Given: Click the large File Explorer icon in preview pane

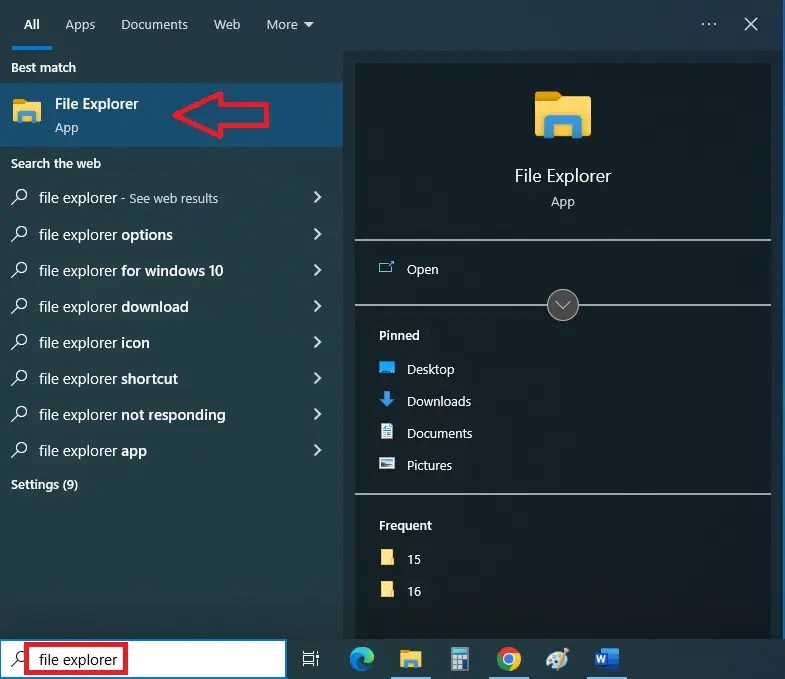Looking at the screenshot, I should click(563, 114).
